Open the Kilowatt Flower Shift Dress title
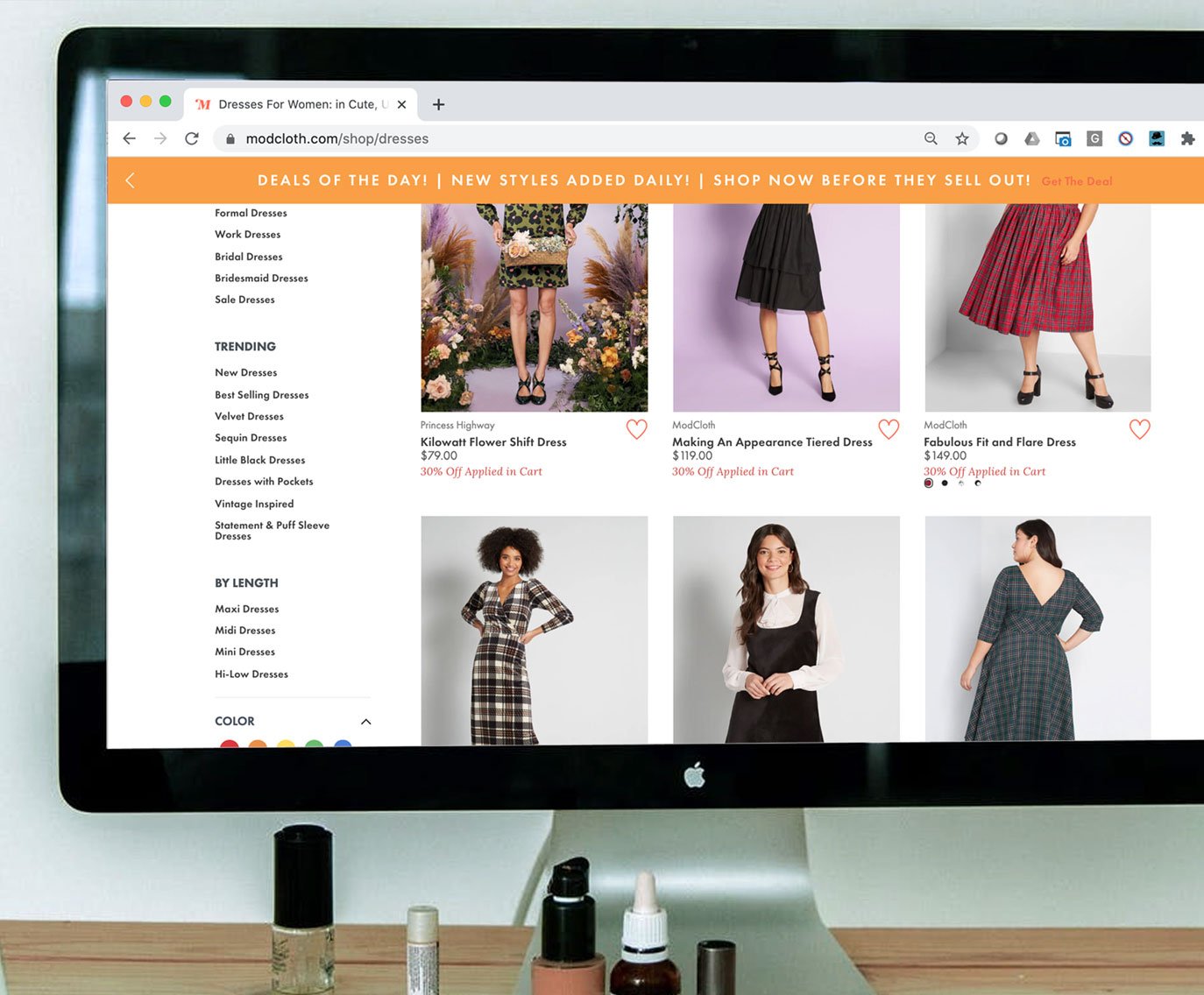Image resolution: width=1204 pixels, height=995 pixels. (493, 442)
